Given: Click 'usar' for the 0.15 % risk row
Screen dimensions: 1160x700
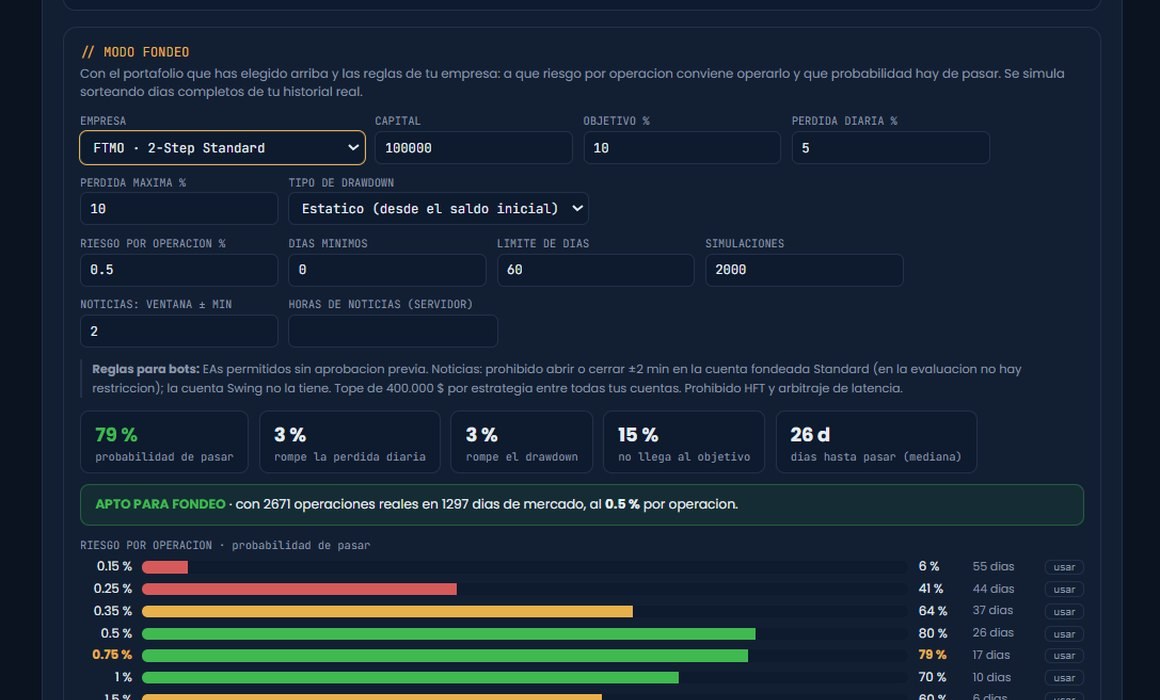Looking at the screenshot, I should point(1064,567).
